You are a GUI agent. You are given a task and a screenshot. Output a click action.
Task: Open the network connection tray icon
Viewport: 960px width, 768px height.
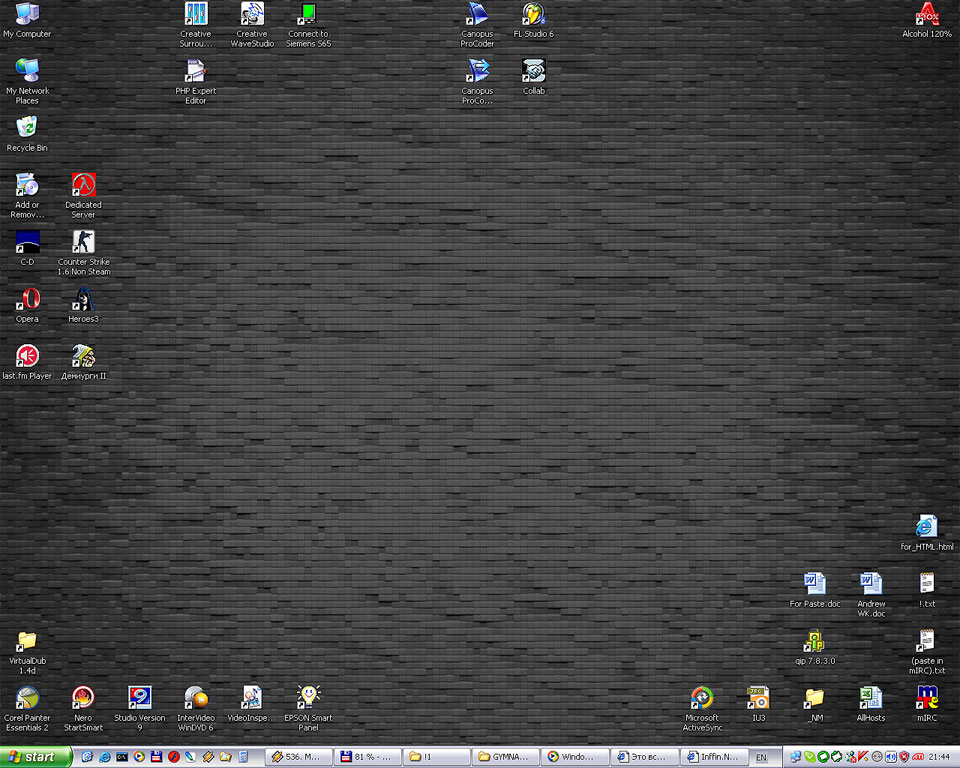pos(796,757)
